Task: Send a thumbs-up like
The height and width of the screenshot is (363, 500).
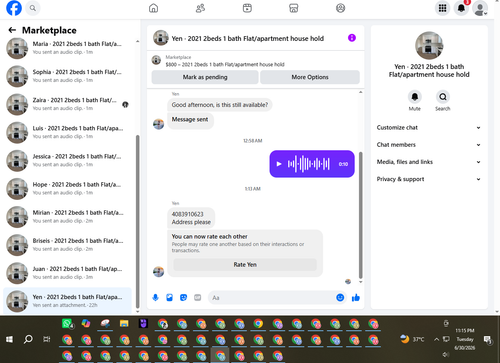Action: click(x=356, y=297)
